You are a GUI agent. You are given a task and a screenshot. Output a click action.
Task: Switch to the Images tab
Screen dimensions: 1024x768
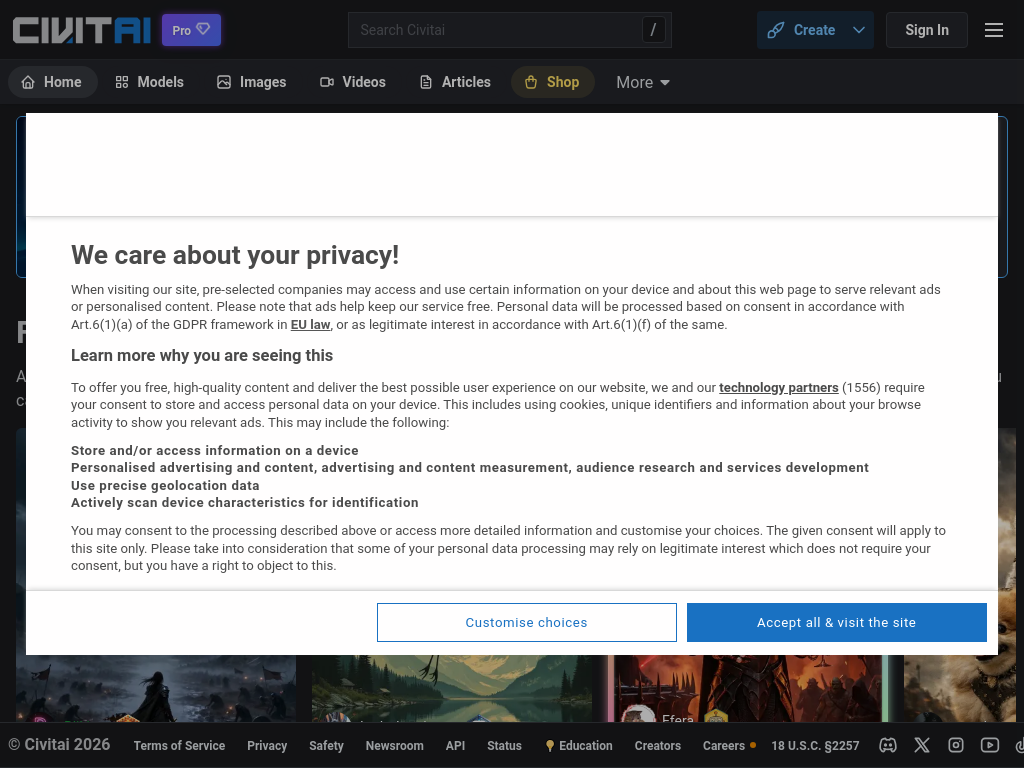pos(252,82)
